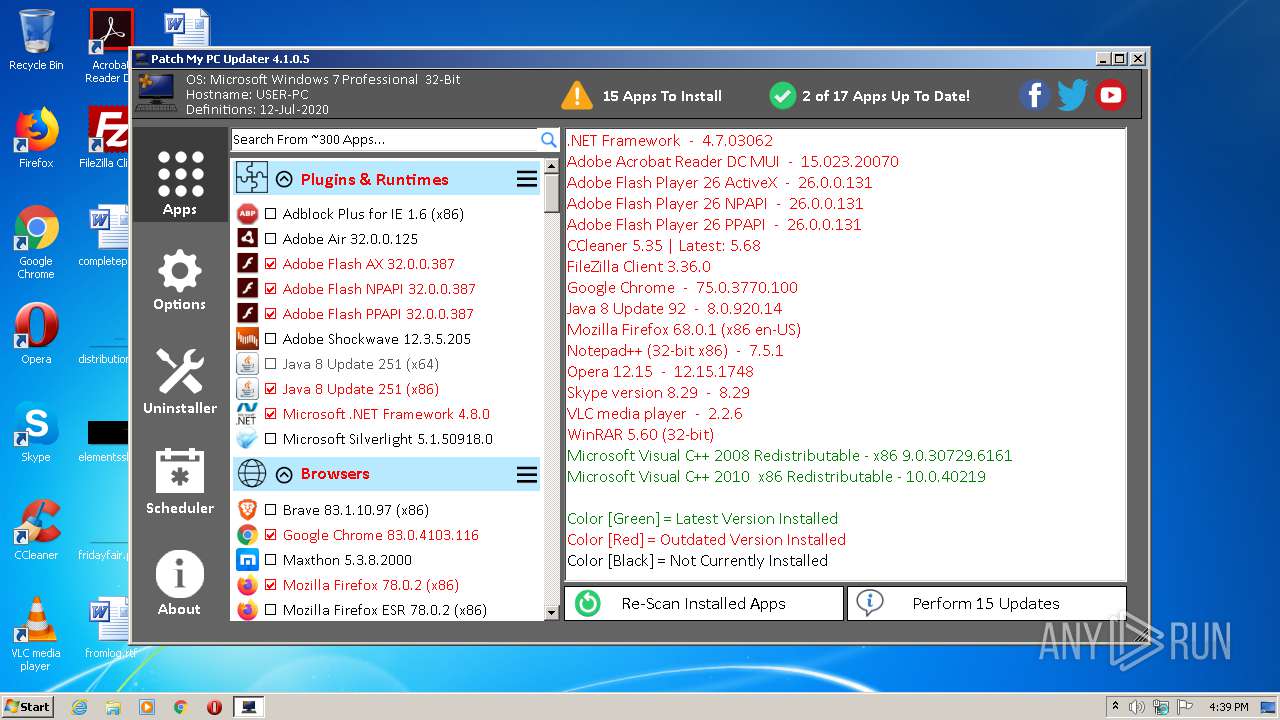Screen dimensions: 1280x720
Task: Click the Maxthon browser icon
Action: 247,560
